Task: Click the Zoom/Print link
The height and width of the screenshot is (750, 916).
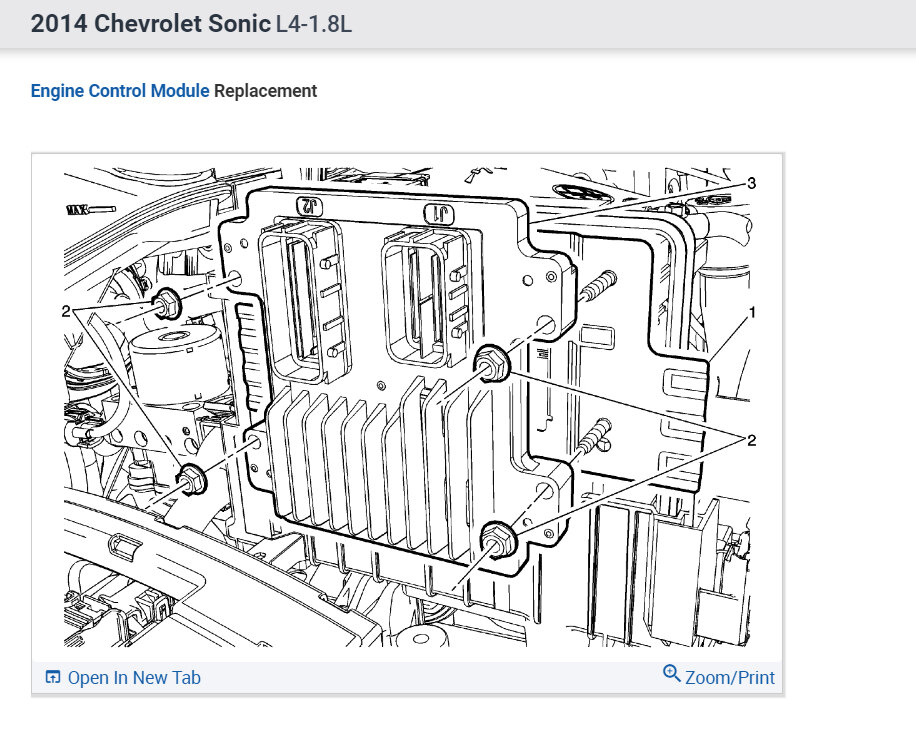Action: click(x=730, y=678)
